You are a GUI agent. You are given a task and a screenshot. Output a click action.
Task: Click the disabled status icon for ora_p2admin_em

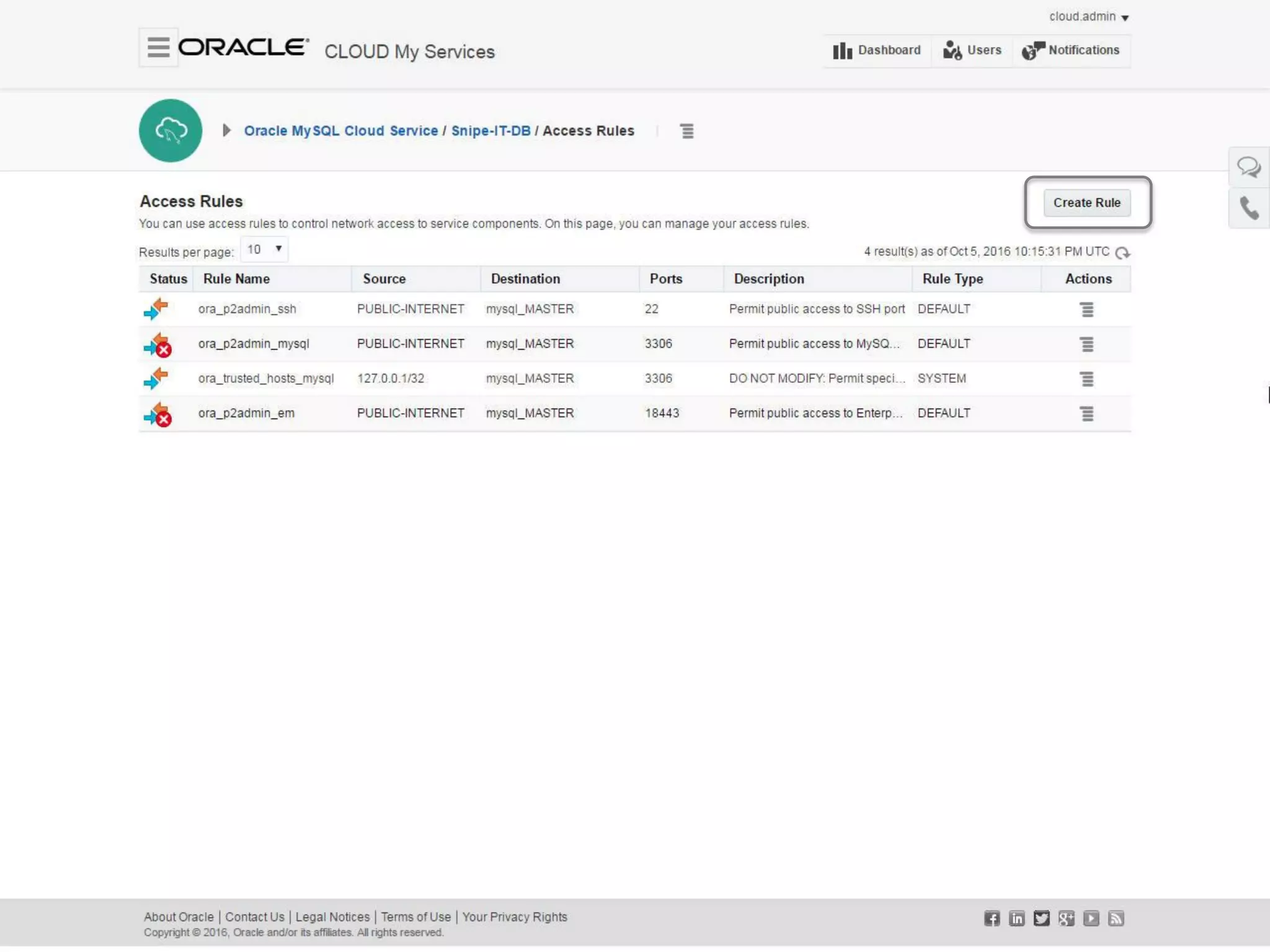pos(158,413)
